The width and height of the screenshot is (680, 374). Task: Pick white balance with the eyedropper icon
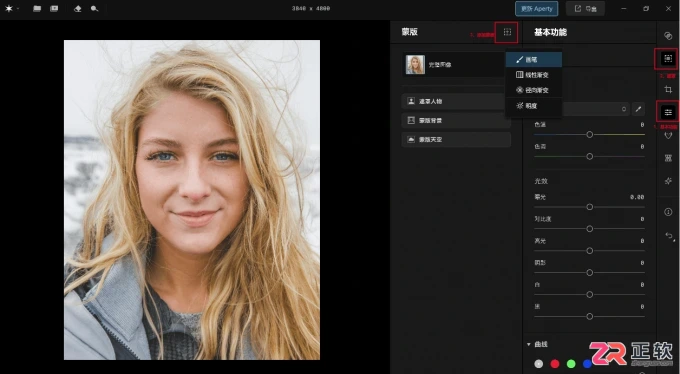[638, 109]
